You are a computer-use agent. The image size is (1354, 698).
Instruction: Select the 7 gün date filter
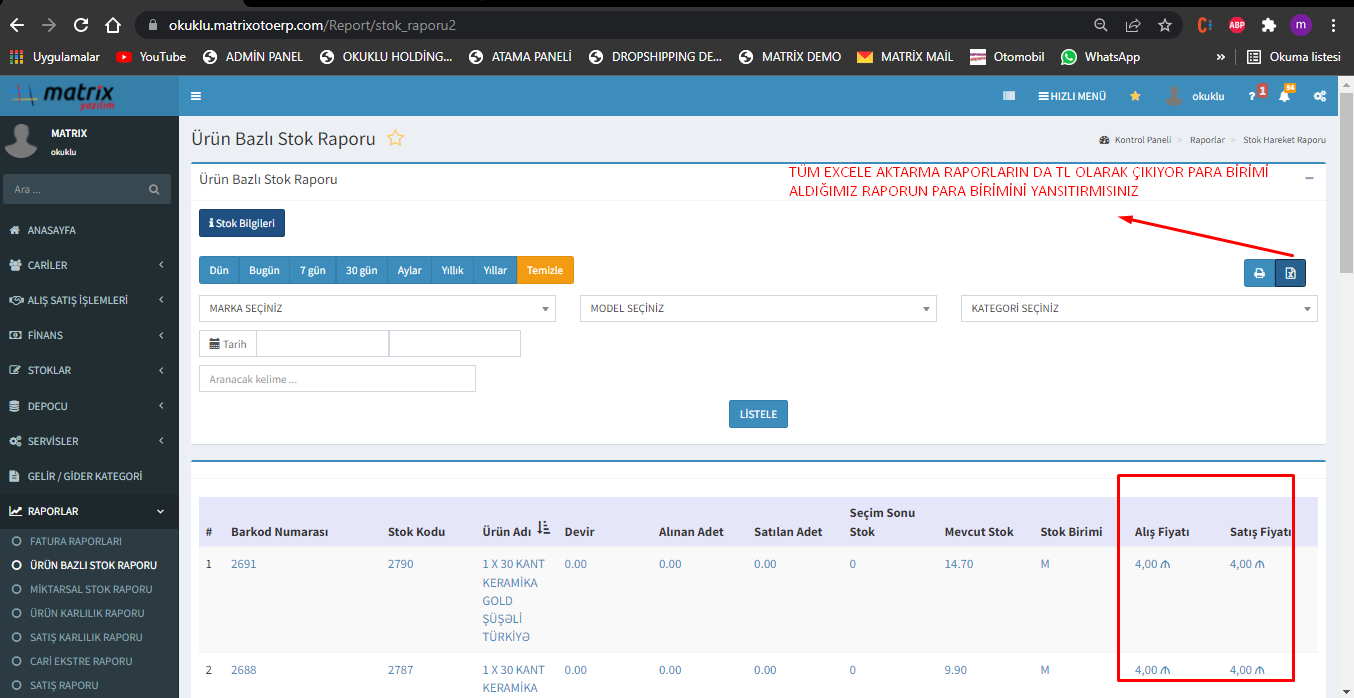tap(313, 271)
